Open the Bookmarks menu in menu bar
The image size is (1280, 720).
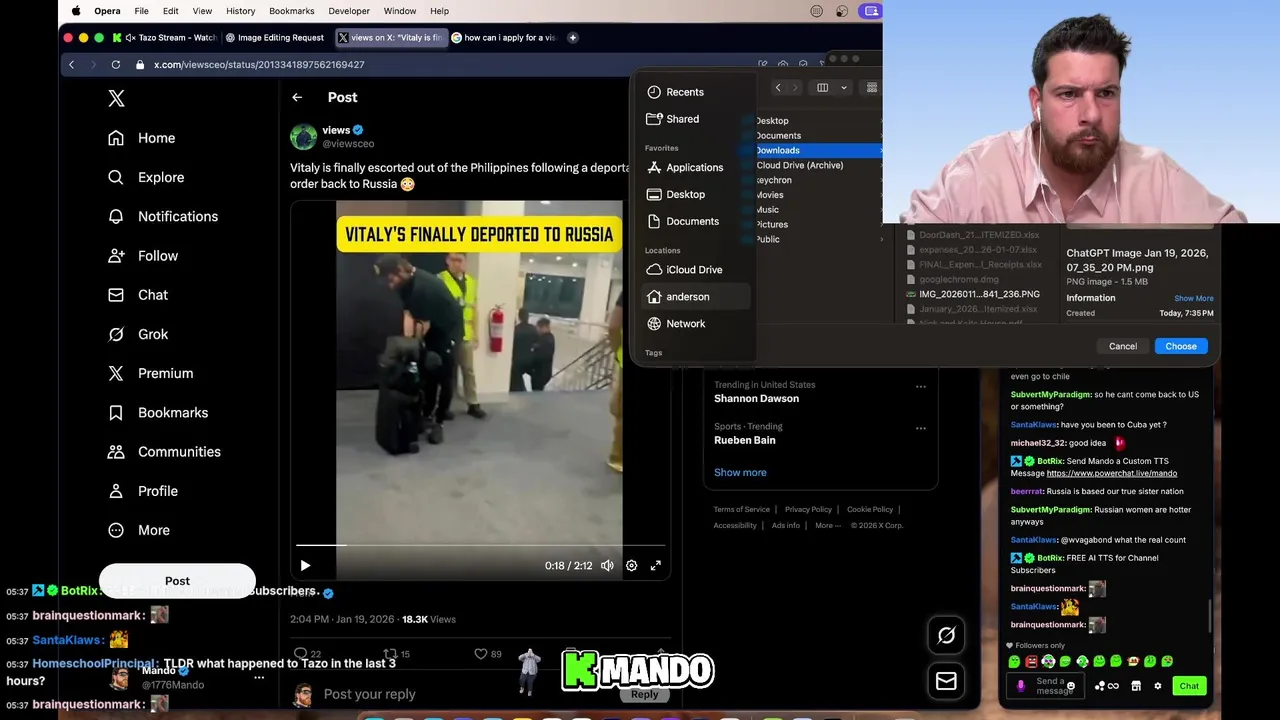click(x=291, y=11)
